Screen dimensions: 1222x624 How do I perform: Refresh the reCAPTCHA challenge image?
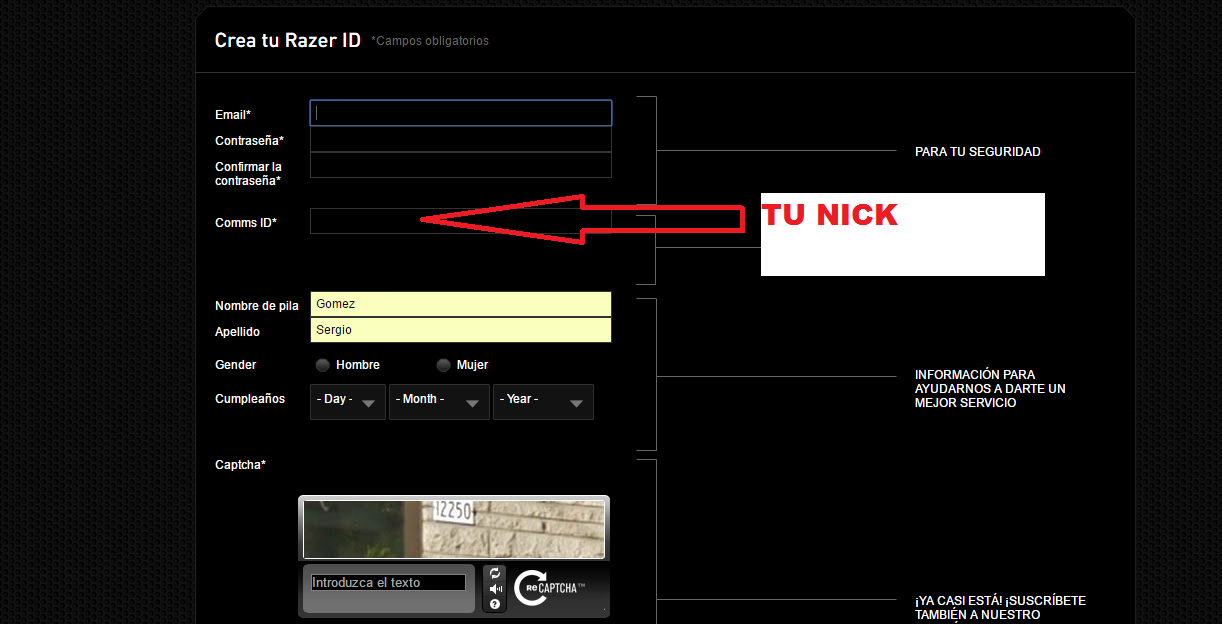[x=495, y=573]
